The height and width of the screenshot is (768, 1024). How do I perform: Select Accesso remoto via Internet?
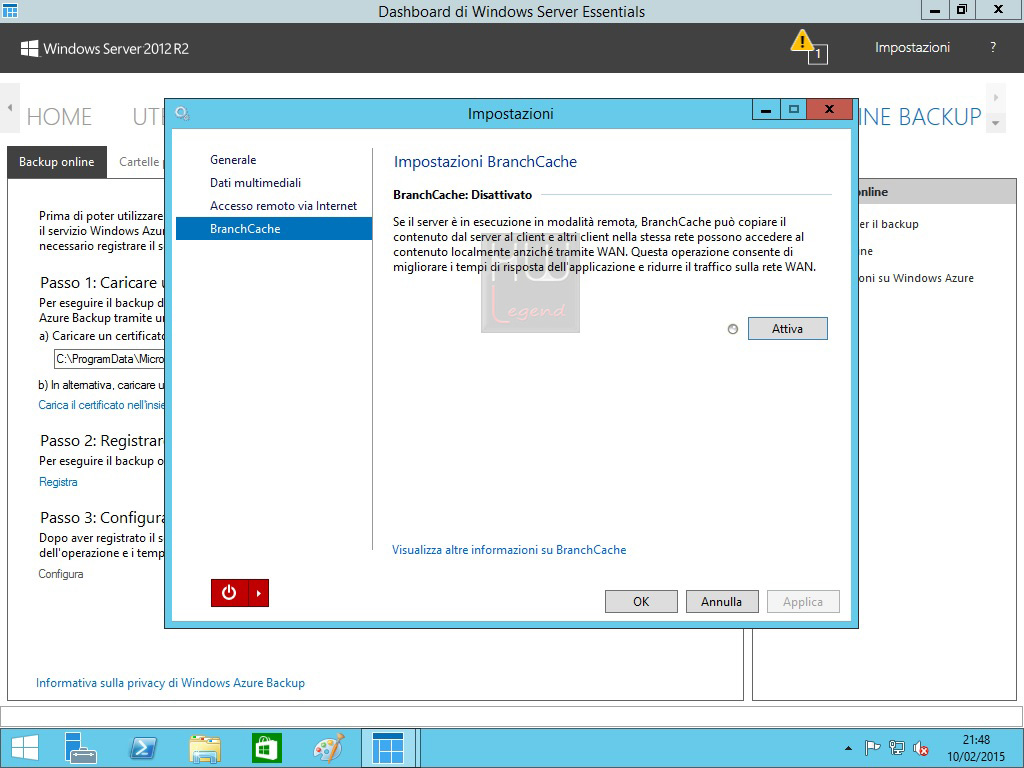coord(283,206)
